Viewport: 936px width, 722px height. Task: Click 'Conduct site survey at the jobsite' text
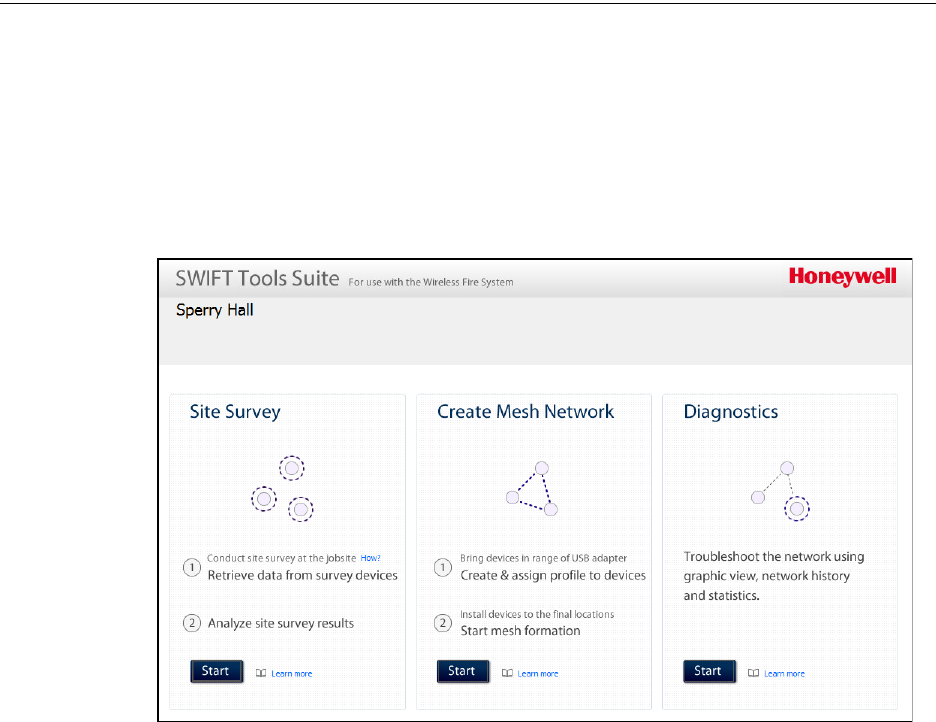[x=281, y=559]
